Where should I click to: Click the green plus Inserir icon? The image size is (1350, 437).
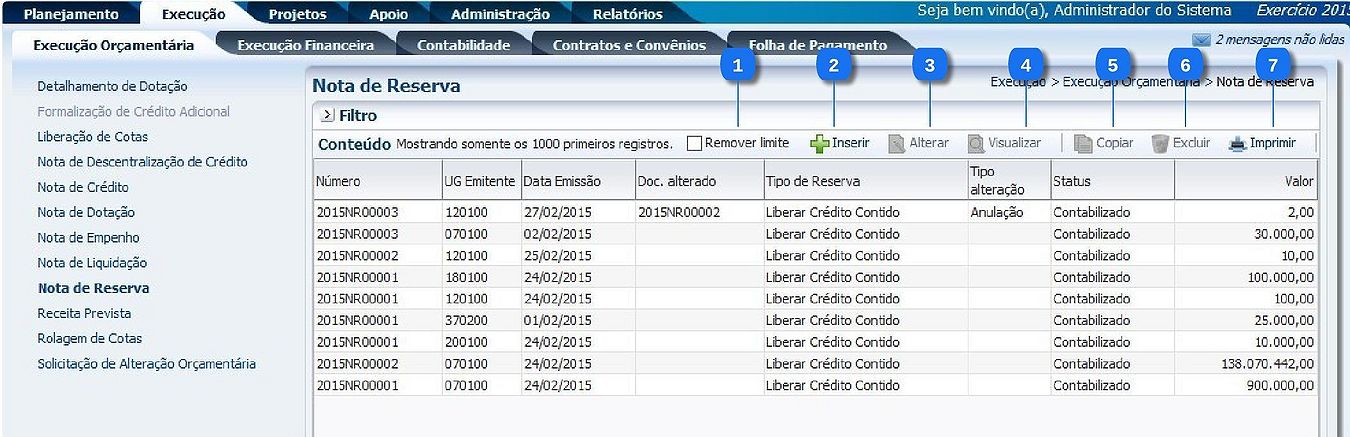pos(820,144)
